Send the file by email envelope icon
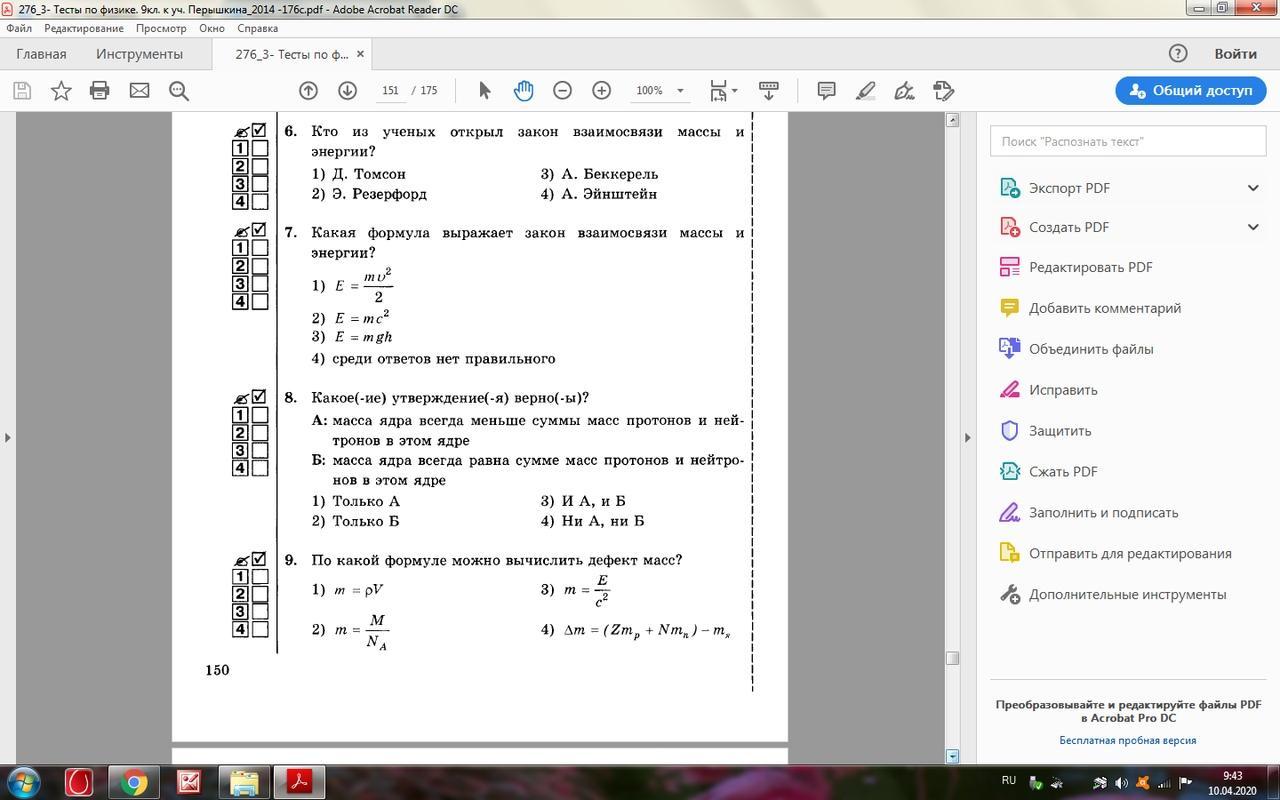The width and height of the screenshot is (1280, 800). [139, 91]
